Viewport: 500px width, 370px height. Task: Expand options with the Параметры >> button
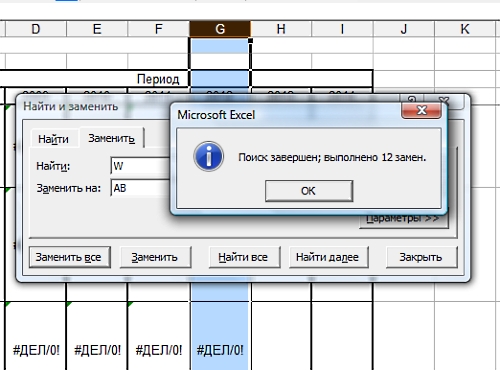[x=404, y=219]
